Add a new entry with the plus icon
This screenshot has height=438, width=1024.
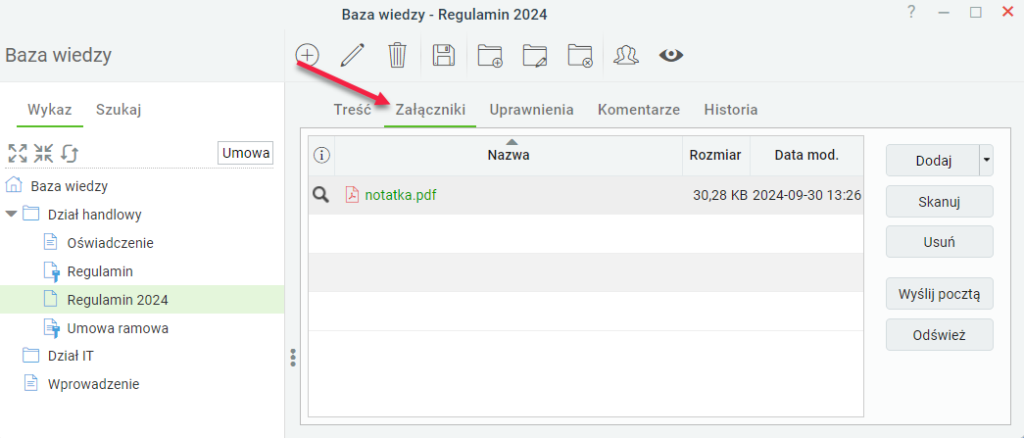(x=307, y=55)
